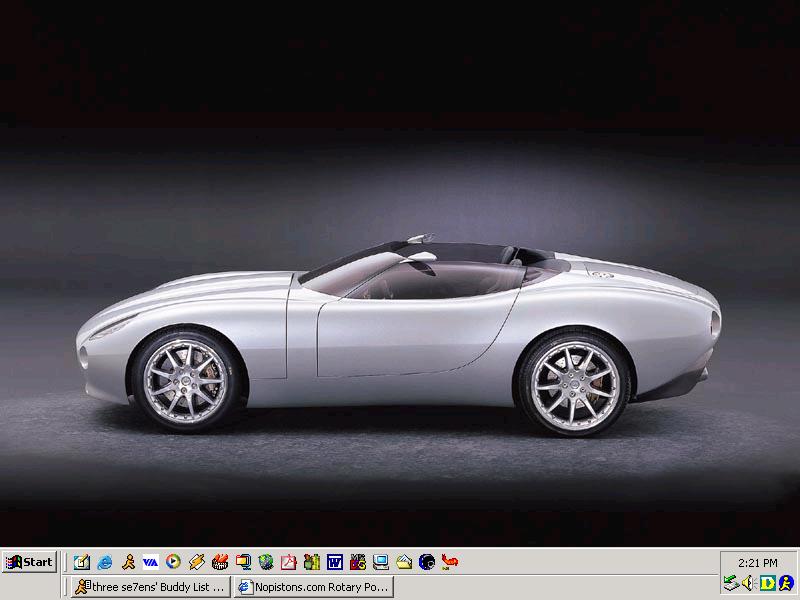800x600 pixels.
Task: Click the blue VIA quick launch icon
Action: 151,562
